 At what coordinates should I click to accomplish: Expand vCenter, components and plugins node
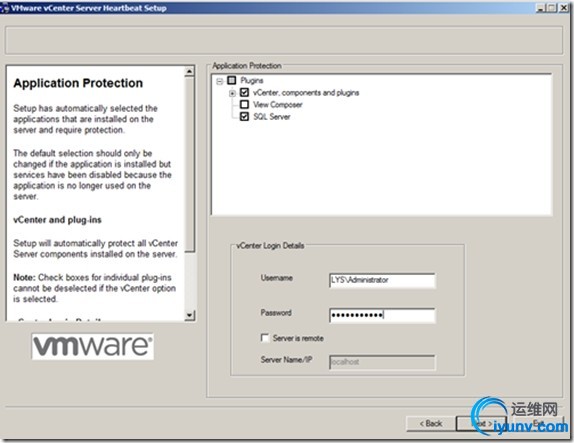(232, 93)
